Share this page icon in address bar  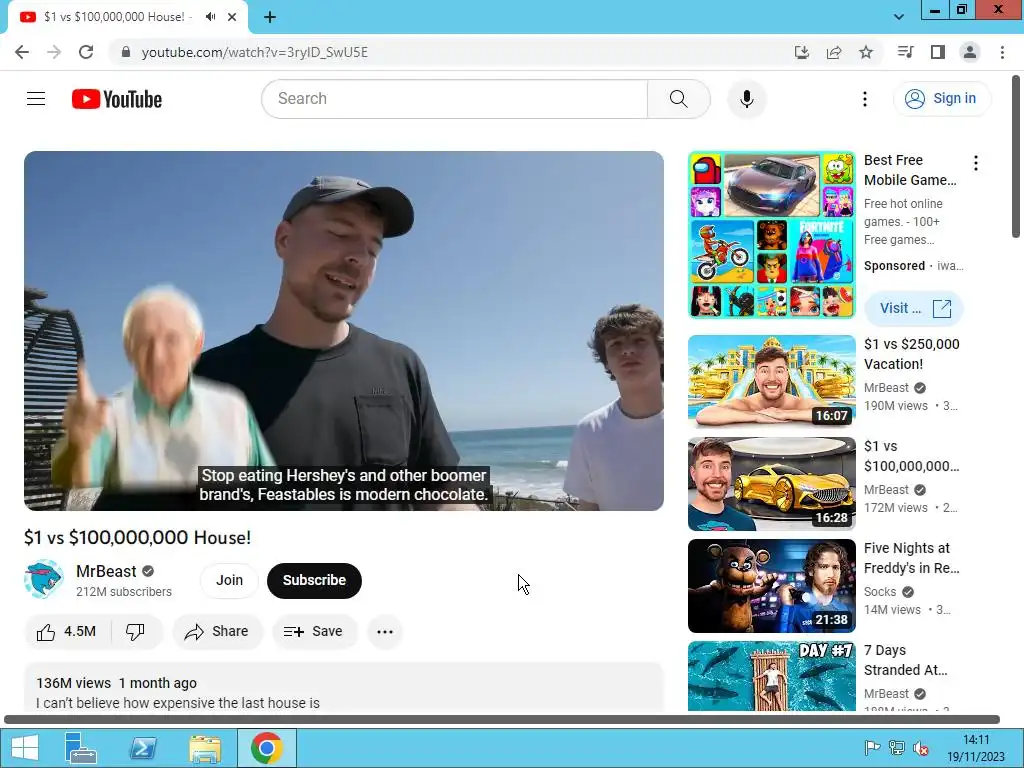(834, 52)
